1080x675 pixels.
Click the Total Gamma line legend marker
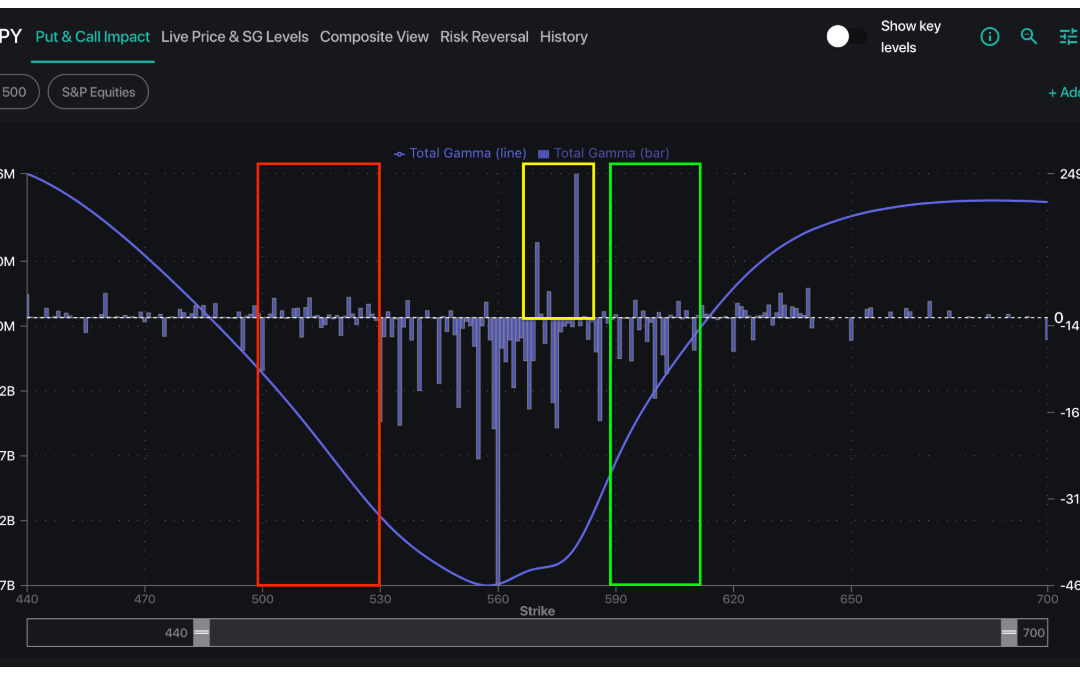coord(398,153)
